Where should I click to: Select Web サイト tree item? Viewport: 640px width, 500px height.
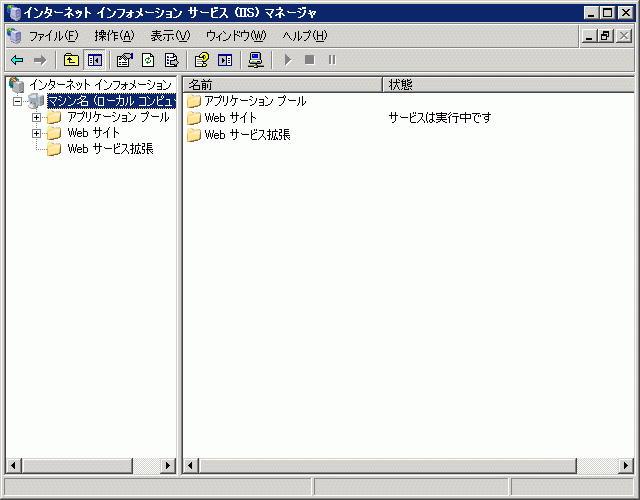(93, 133)
